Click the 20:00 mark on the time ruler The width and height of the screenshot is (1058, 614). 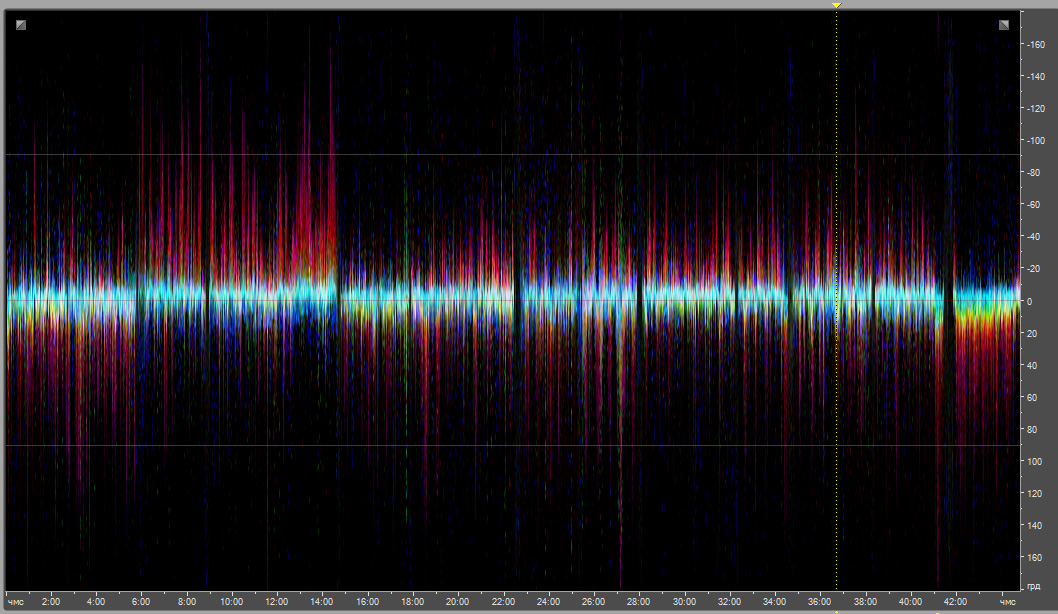(x=458, y=602)
